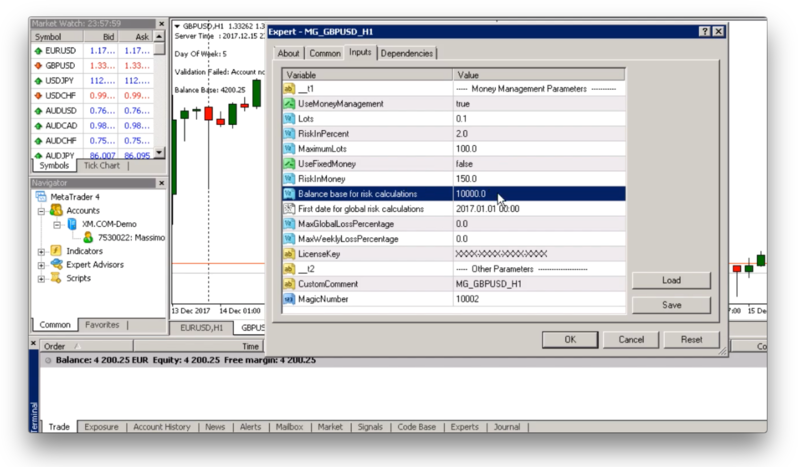Click the Reset button

tap(691, 339)
